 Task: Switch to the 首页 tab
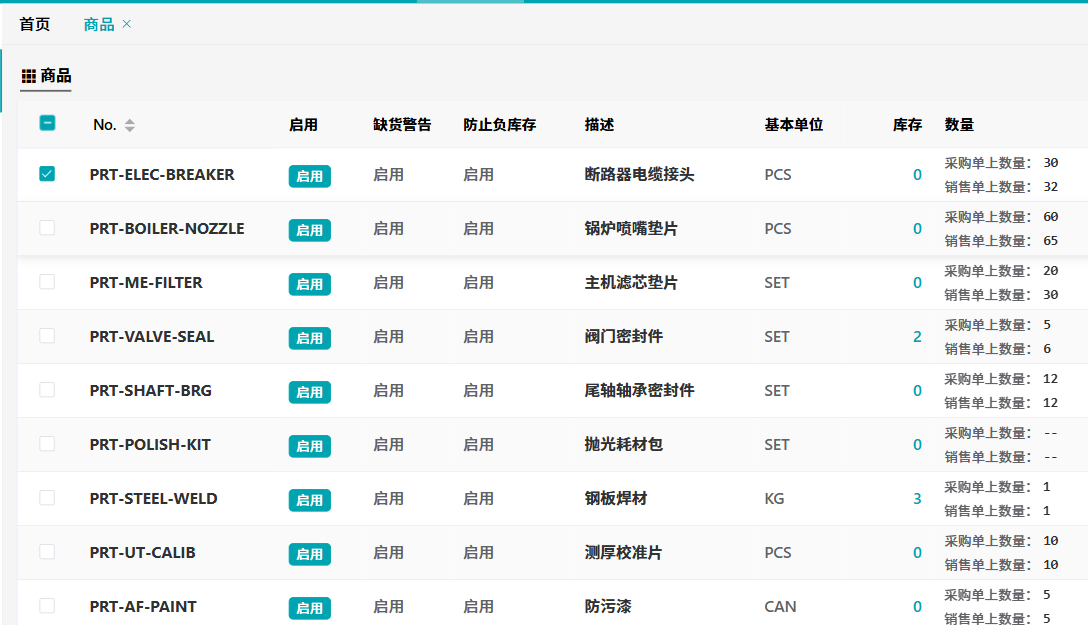click(x=35, y=24)
